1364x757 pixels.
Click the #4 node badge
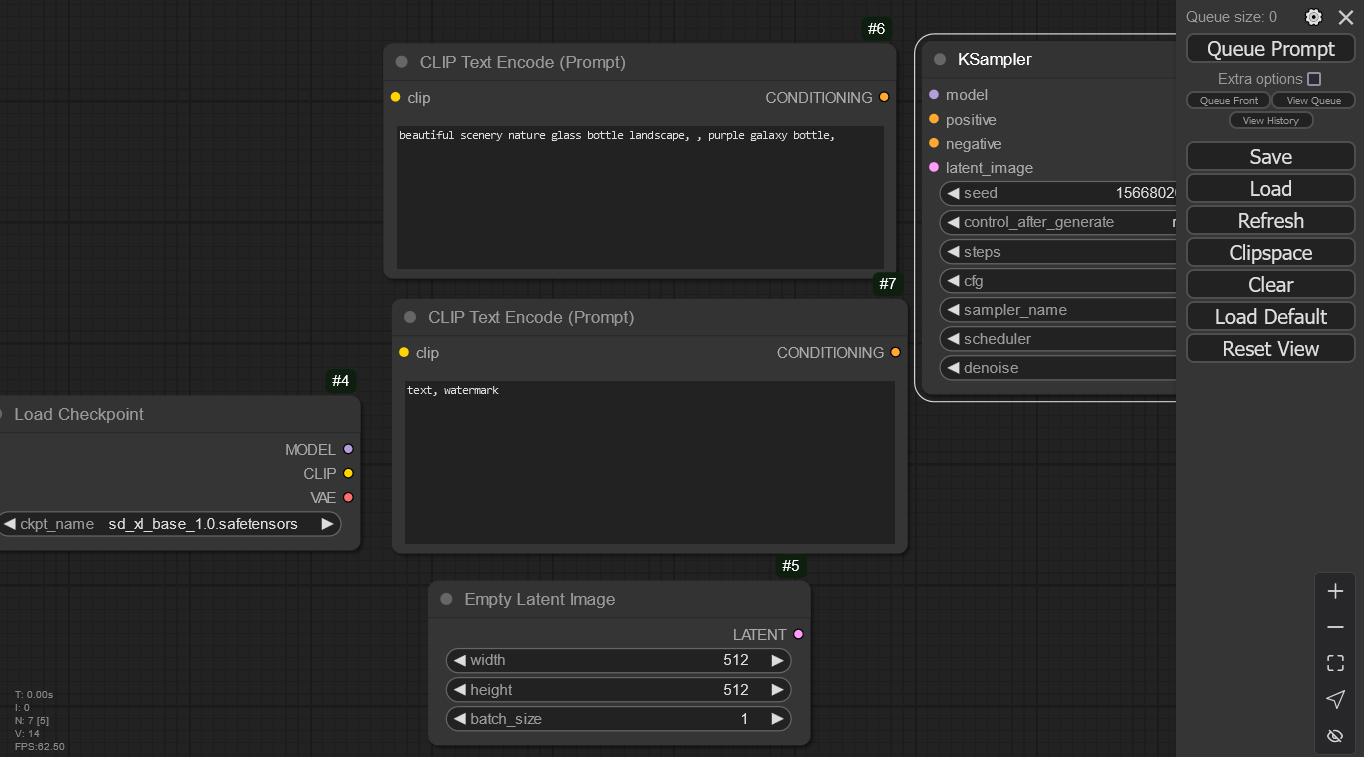(341, 381)
